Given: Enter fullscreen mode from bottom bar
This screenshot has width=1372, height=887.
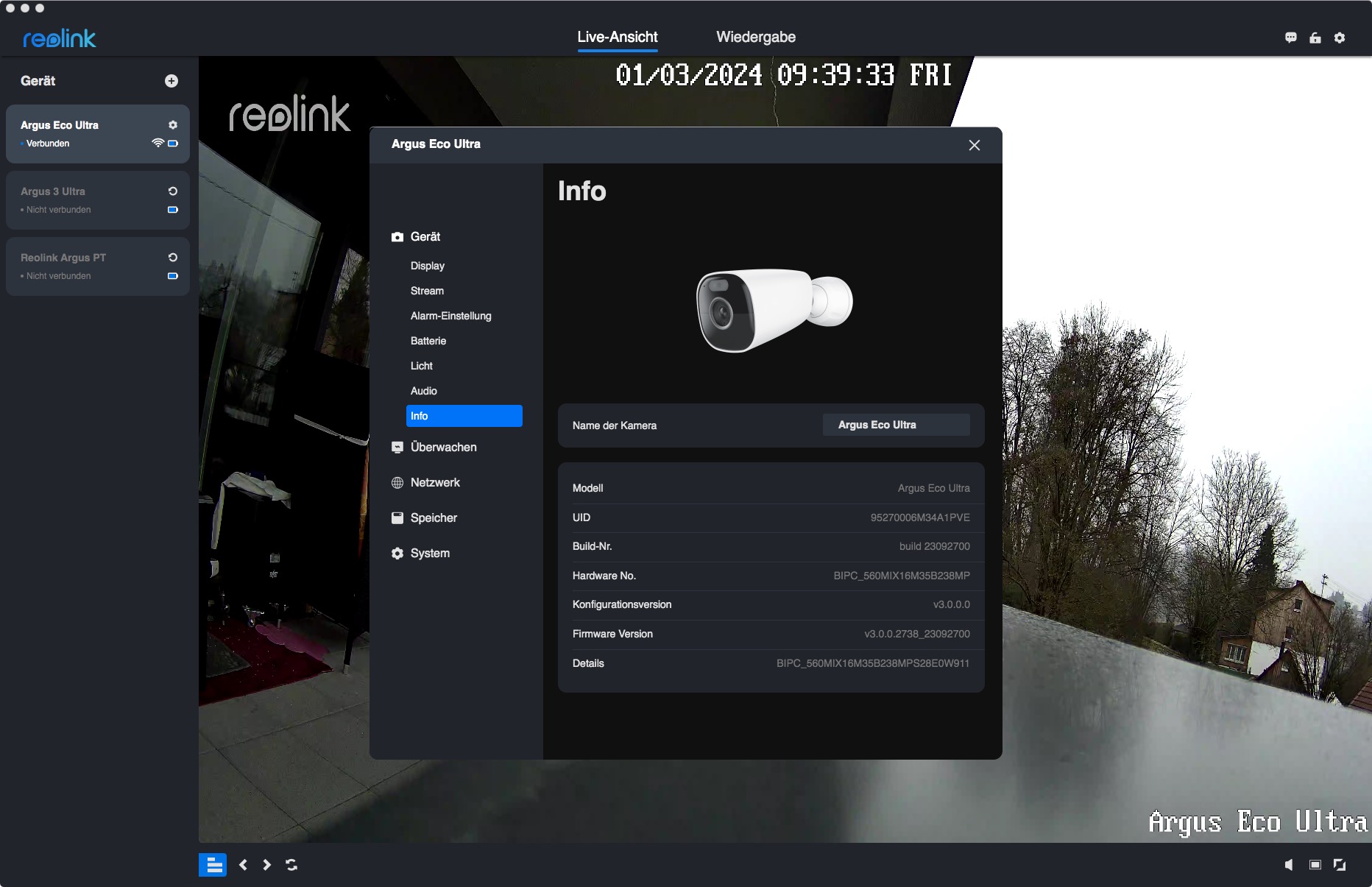Looking at the screenshot, I should tap(1340, 865).
